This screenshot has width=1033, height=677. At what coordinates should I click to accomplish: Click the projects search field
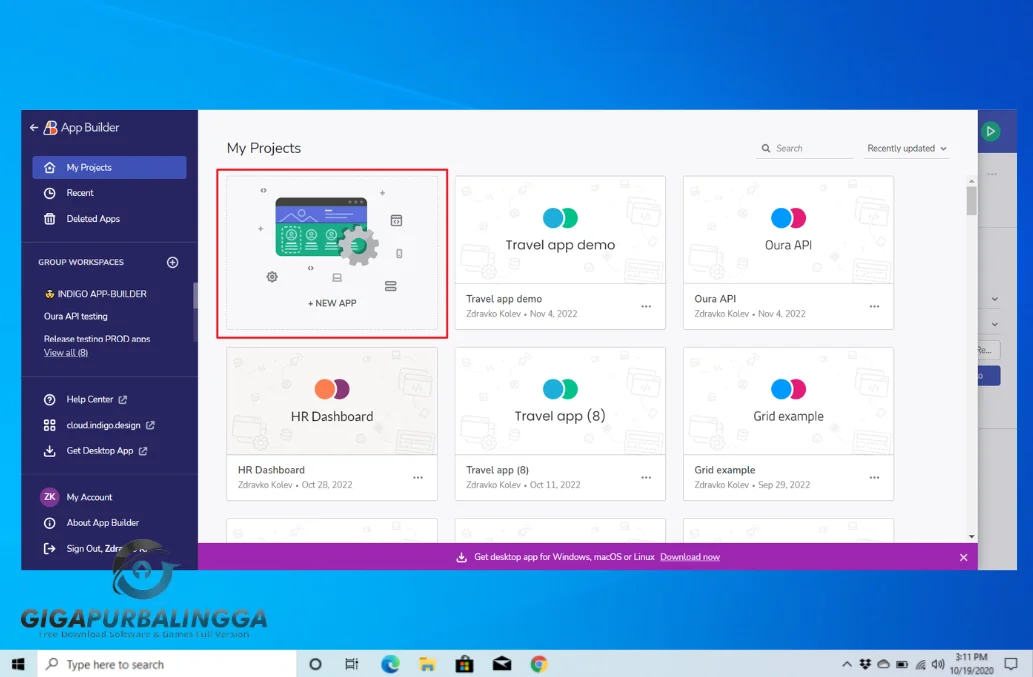tap(805, 148)
